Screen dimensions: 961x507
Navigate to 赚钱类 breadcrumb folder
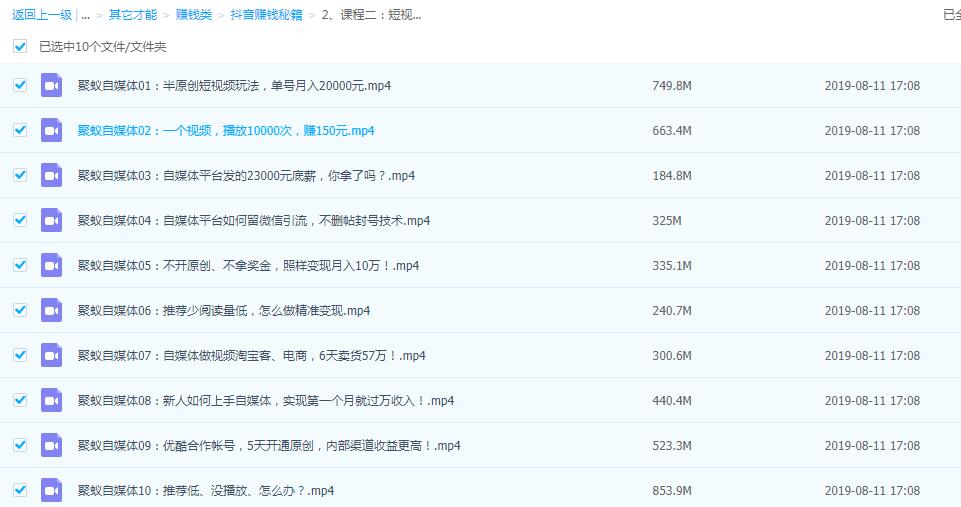coord(192,15)
